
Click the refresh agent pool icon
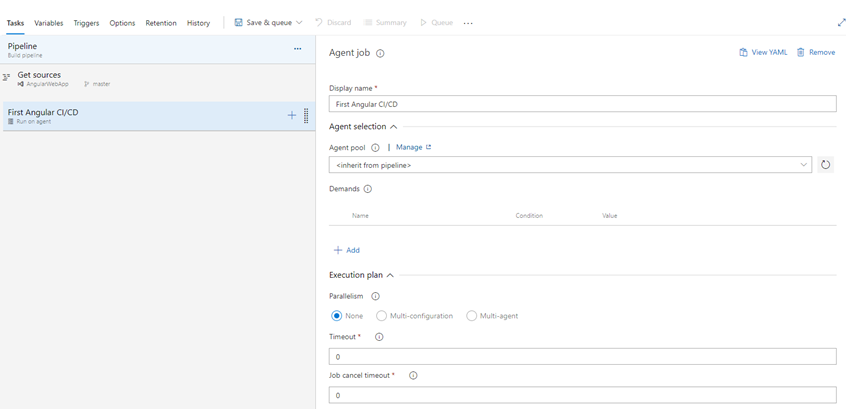click(825, 165)
